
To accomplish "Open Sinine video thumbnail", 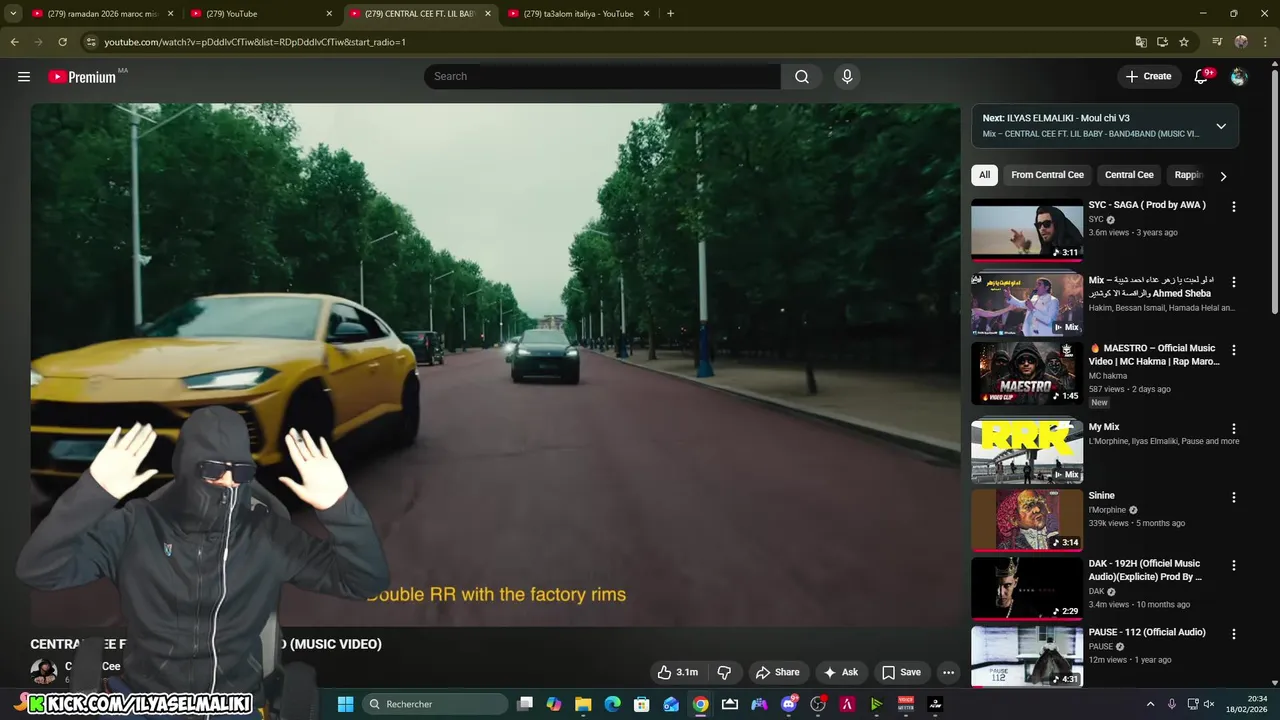I will point(1027,520).
